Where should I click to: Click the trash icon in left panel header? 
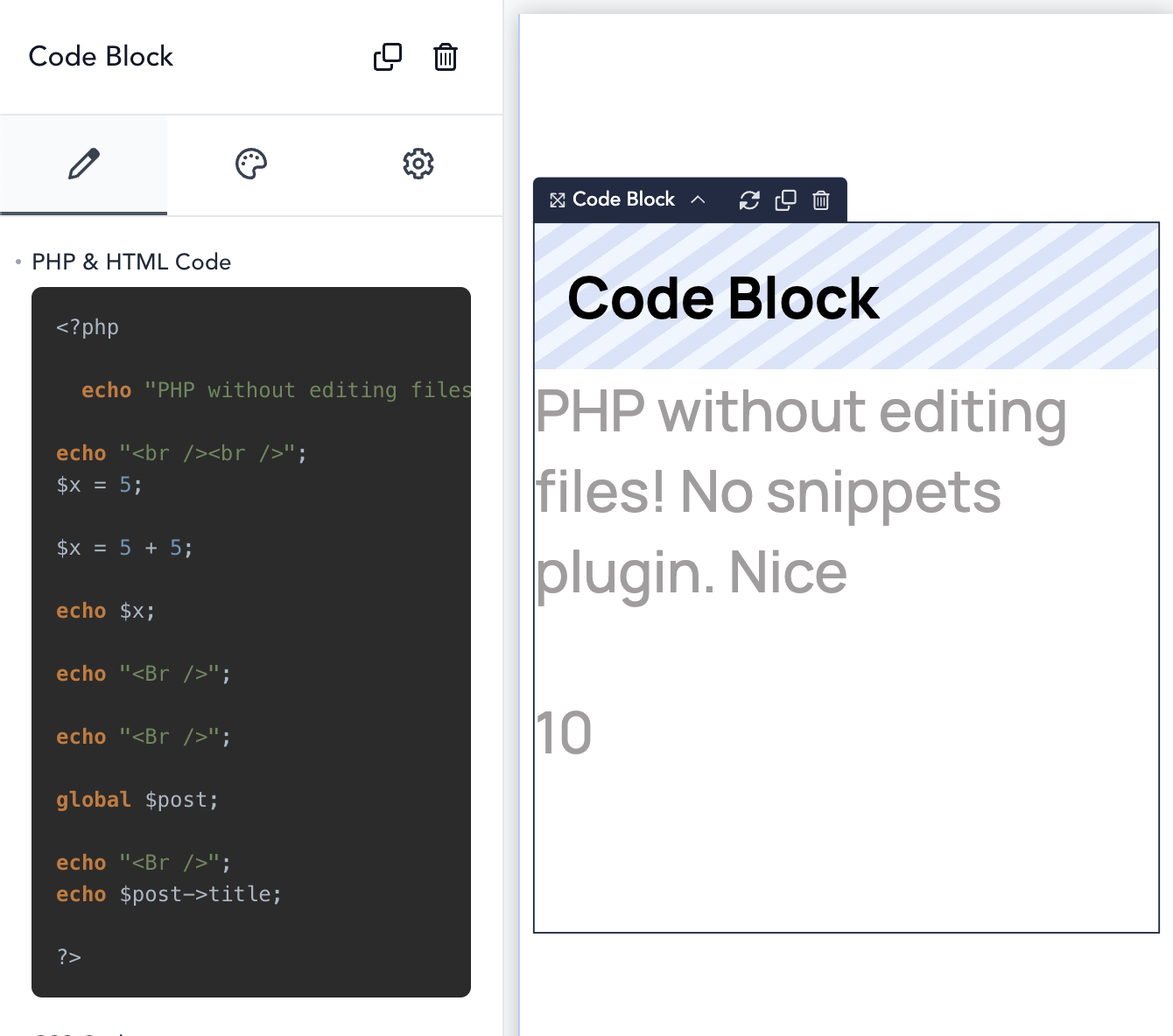[446, 57]
